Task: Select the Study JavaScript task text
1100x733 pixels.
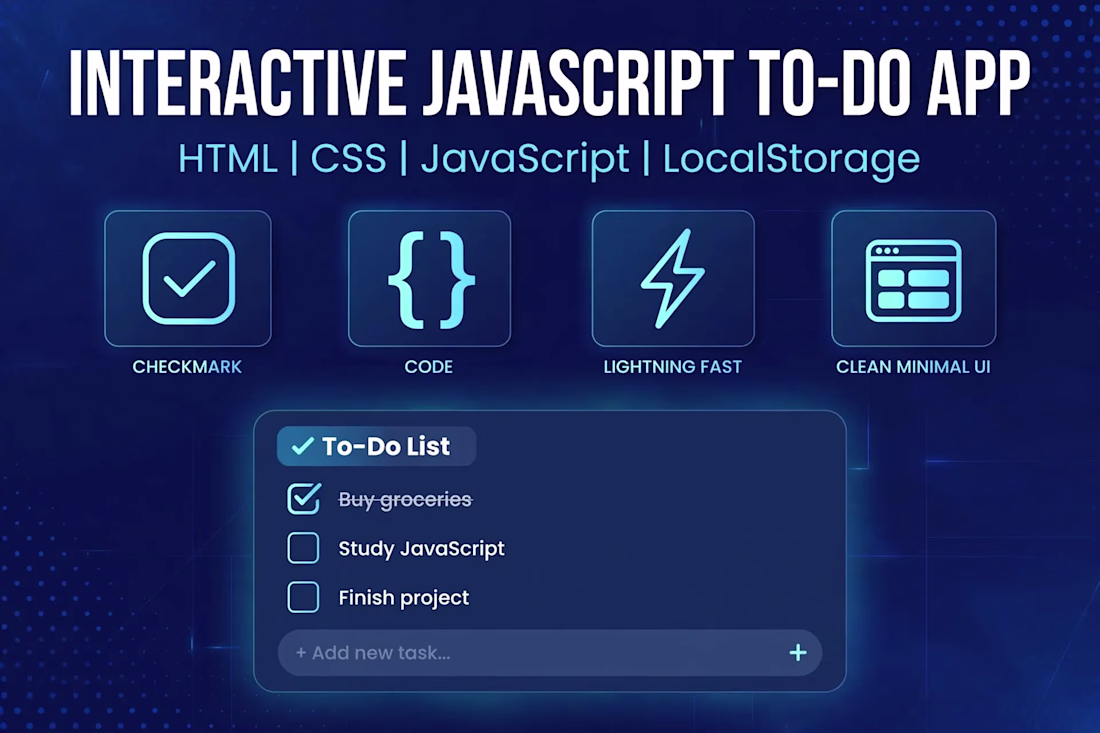Action: 422,549
